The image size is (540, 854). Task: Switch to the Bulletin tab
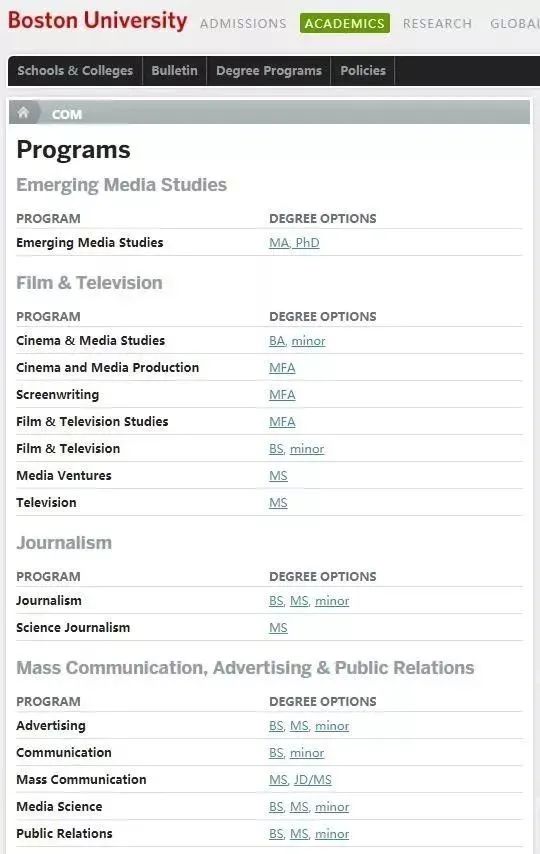(174, 71)
